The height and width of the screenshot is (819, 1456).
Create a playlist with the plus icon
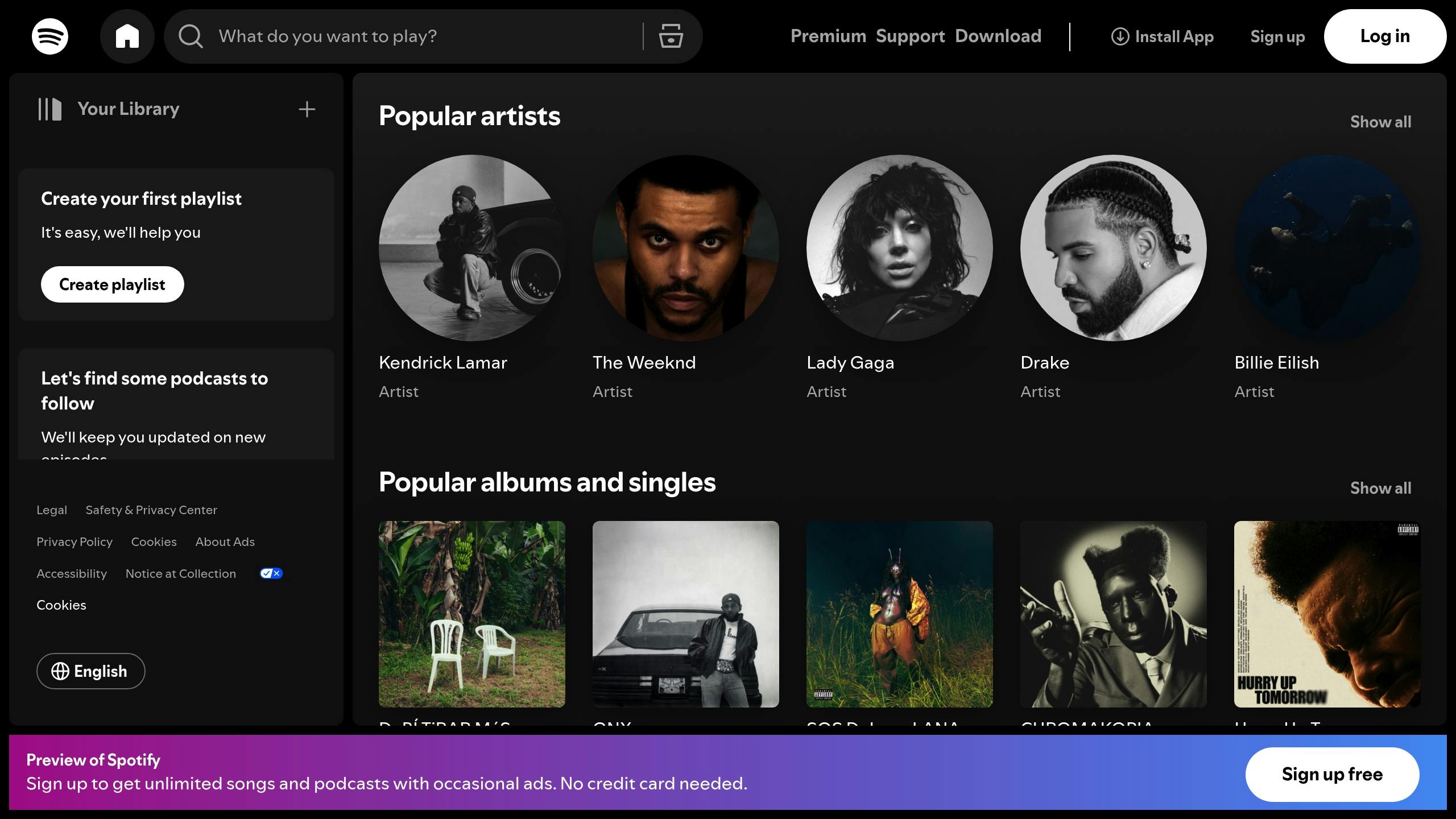tap(307, 109)
